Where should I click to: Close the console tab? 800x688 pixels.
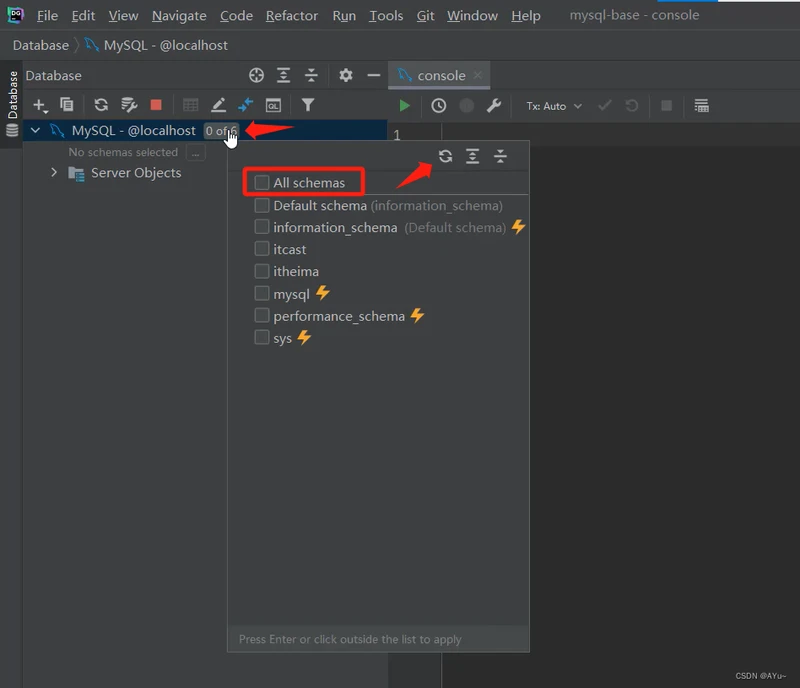pyautogui.click(x=478, y=76)
